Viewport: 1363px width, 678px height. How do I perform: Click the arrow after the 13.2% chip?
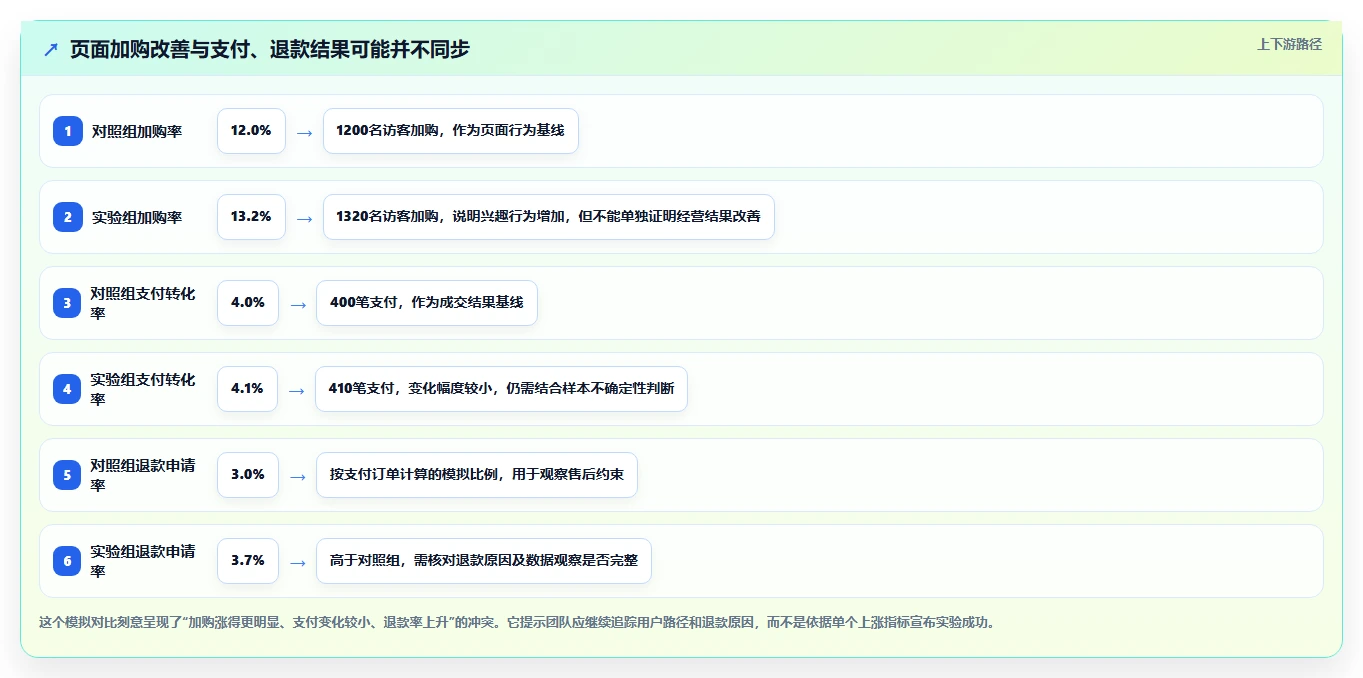coord(305,218)
